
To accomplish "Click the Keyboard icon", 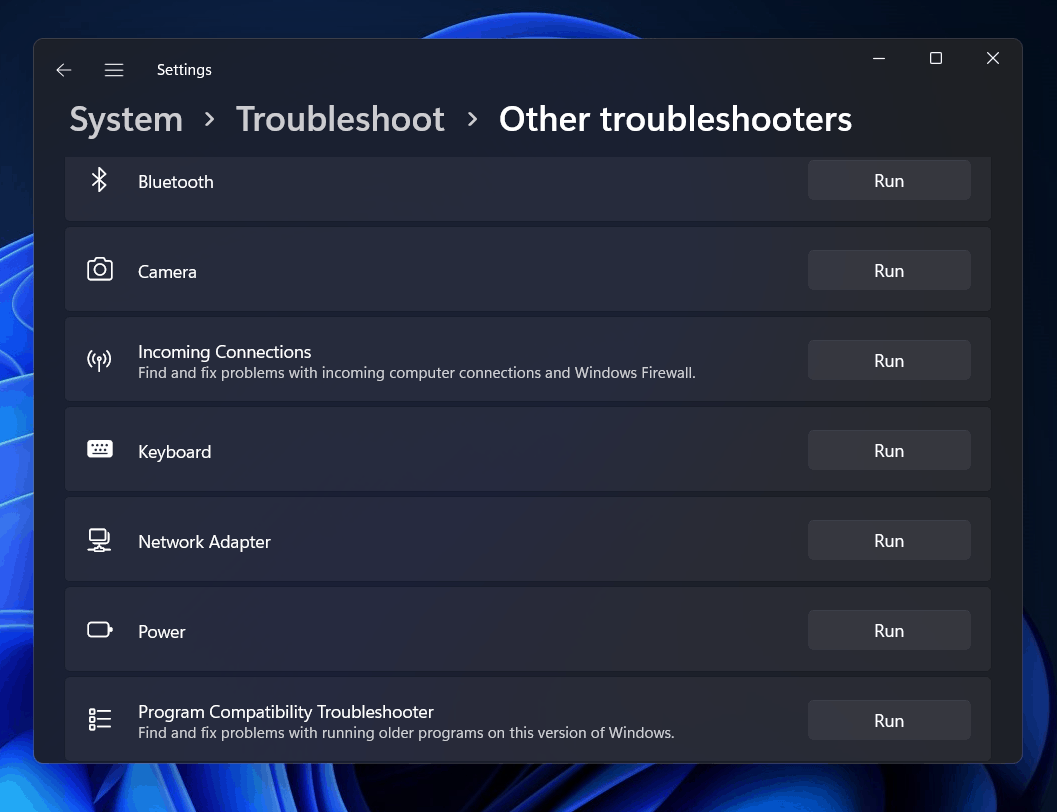I will (x=99, y=450).
